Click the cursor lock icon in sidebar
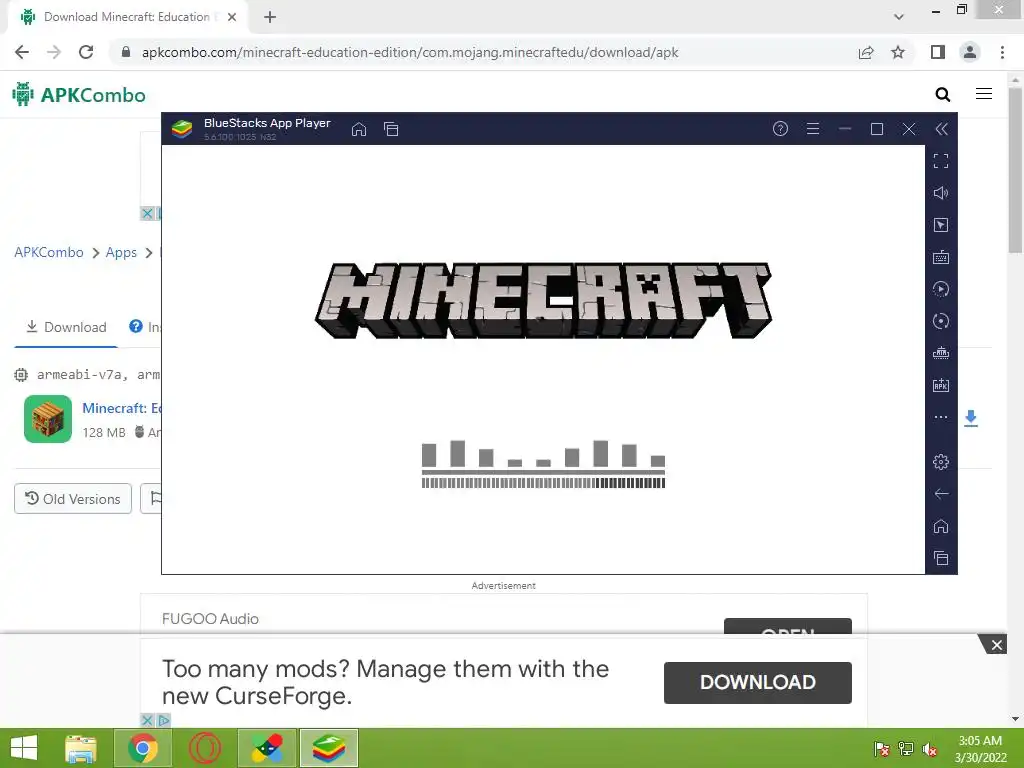This screenshot has height=768, width=1024. [x=941, y=225]
